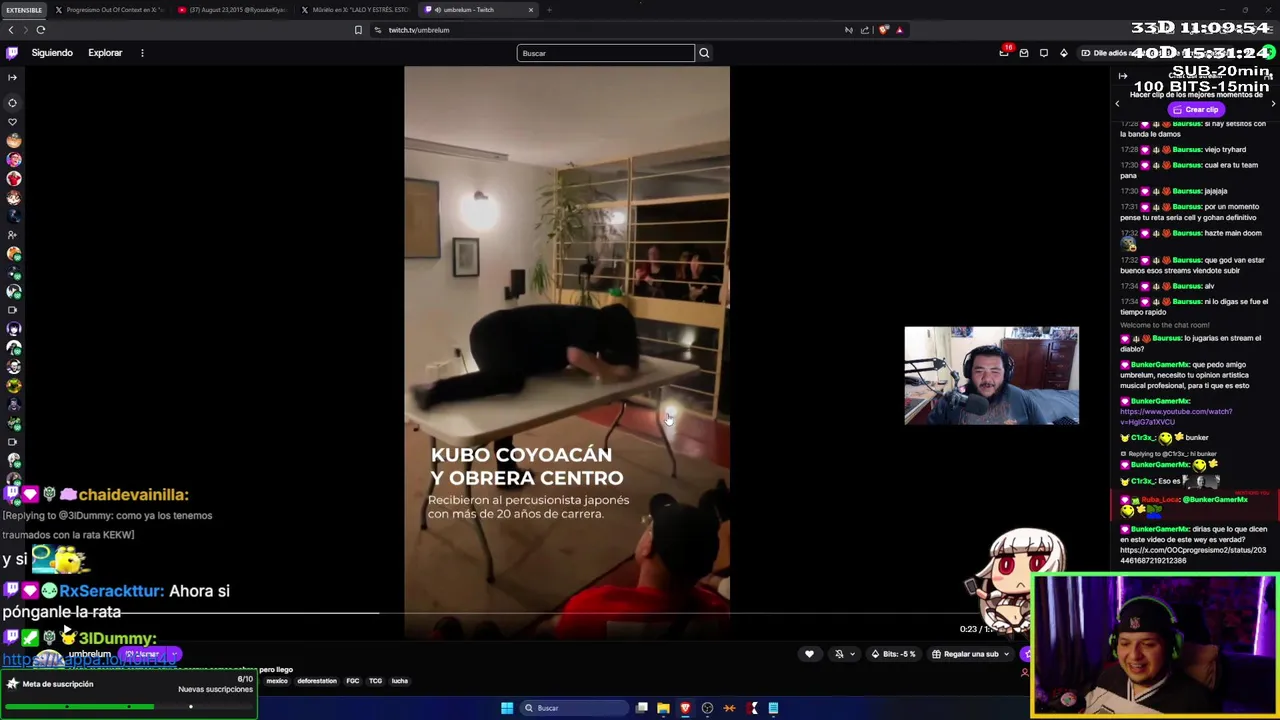The width and height of the screenshot is (1280, 720).
Task: Reload the current browser page
Action: [41, 30]
